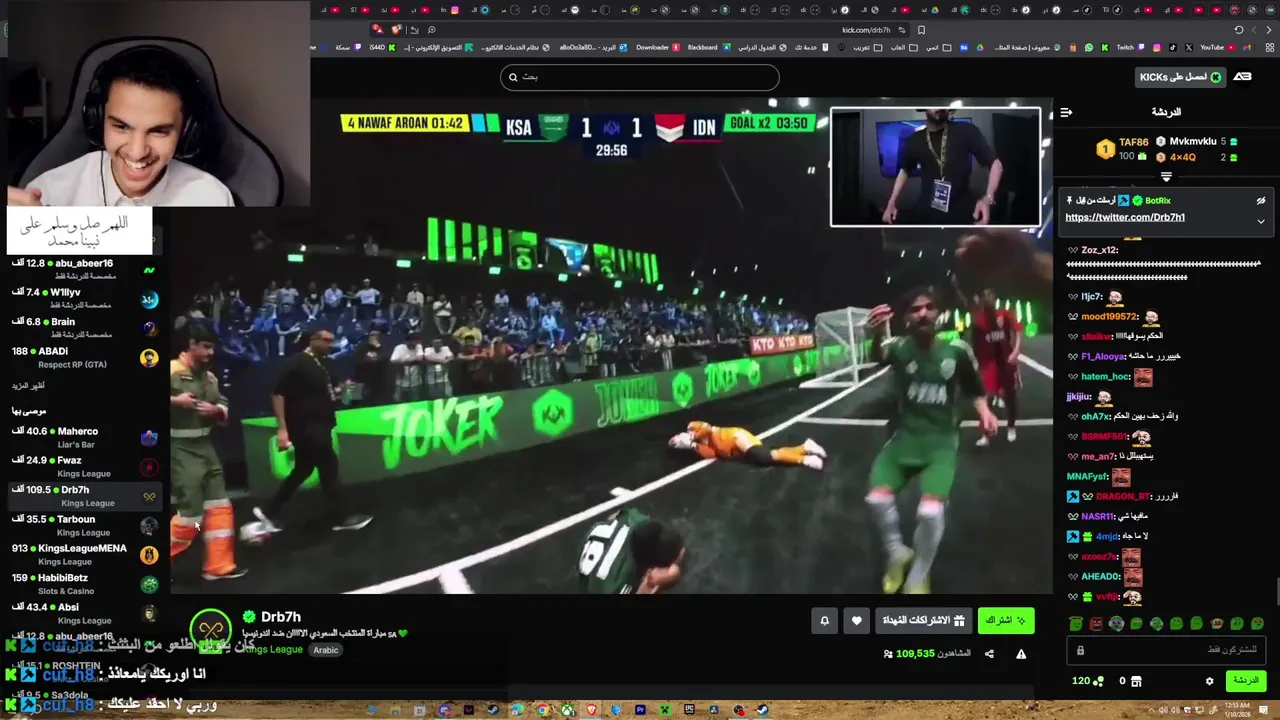Open HabibiBetz Slots & Casino channel
This screenshot has height=720, width=1280.
point(84,583)
